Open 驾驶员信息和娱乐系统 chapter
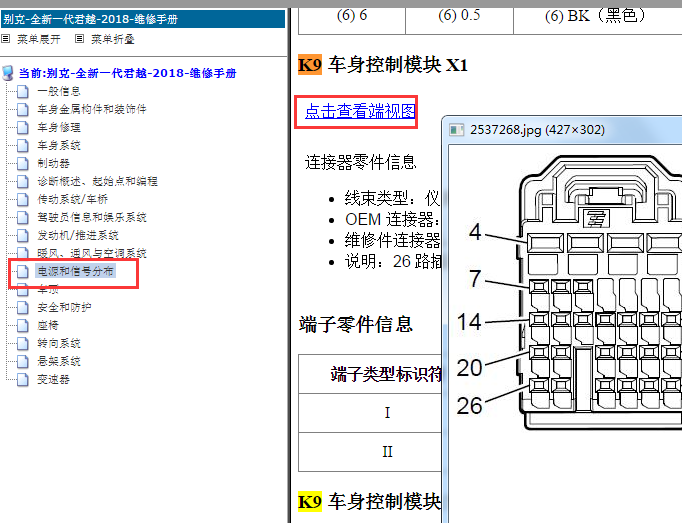Image resolution: width=682 pixels, height=523 pixels. click(92, 218)
